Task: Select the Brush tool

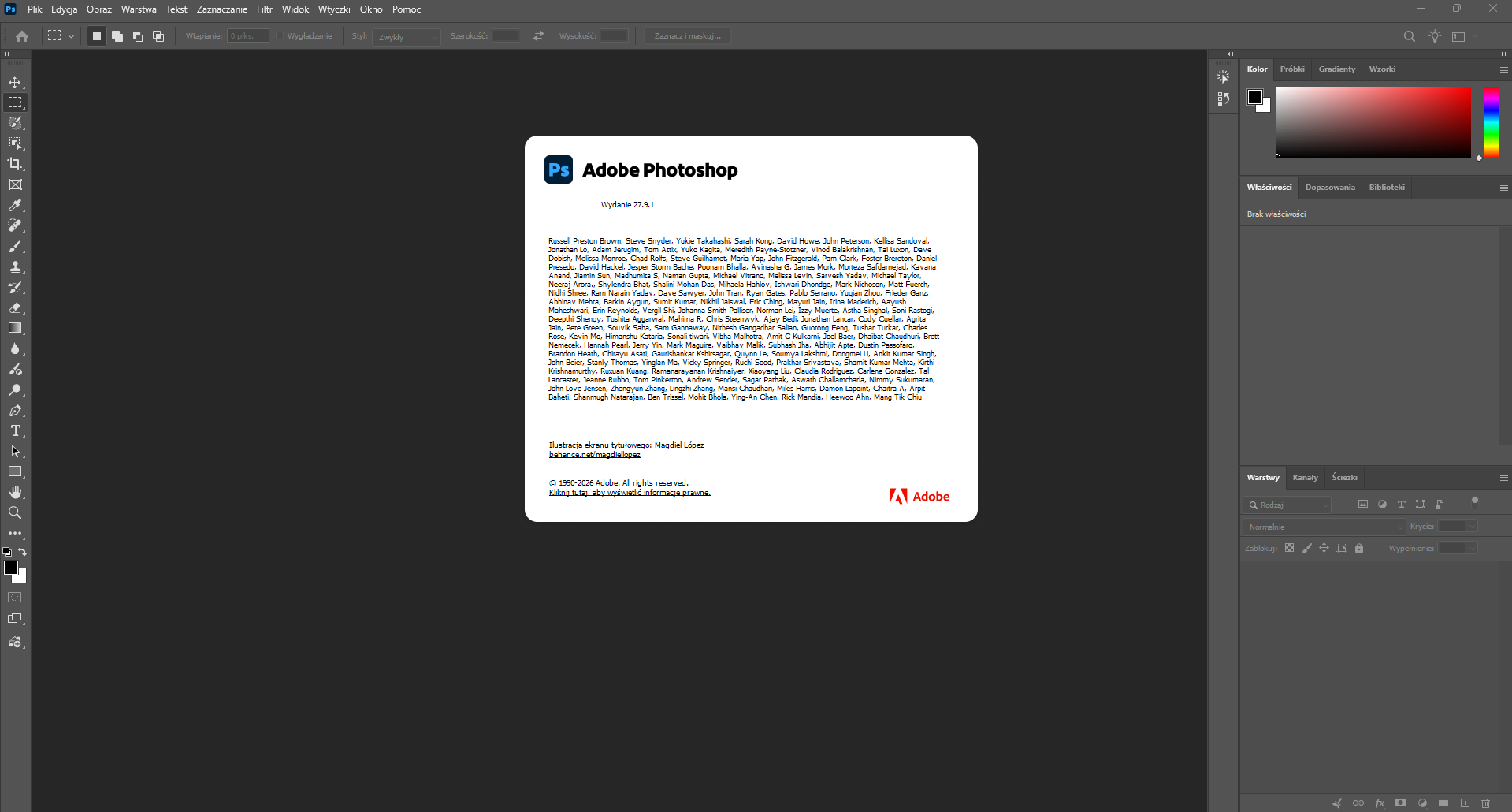Action: click(15, 246)
